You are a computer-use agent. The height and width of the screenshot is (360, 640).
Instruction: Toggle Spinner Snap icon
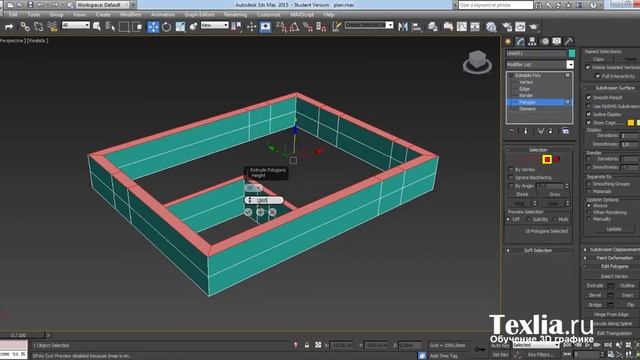click(321, 27)
